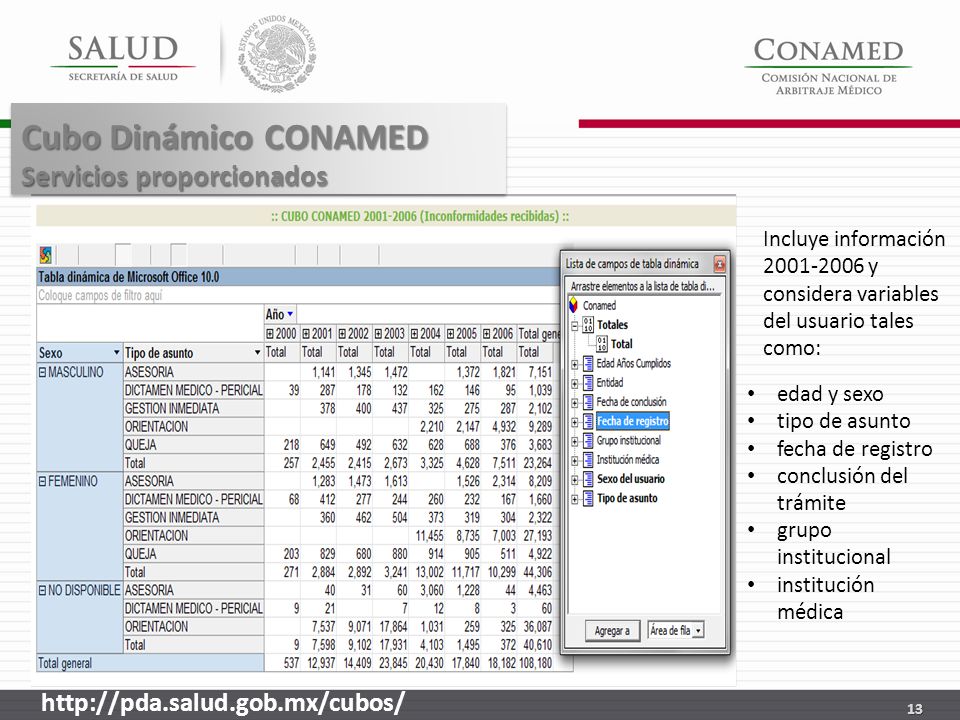
Task: Select Entidad field in list
Action: coord(610,383)
